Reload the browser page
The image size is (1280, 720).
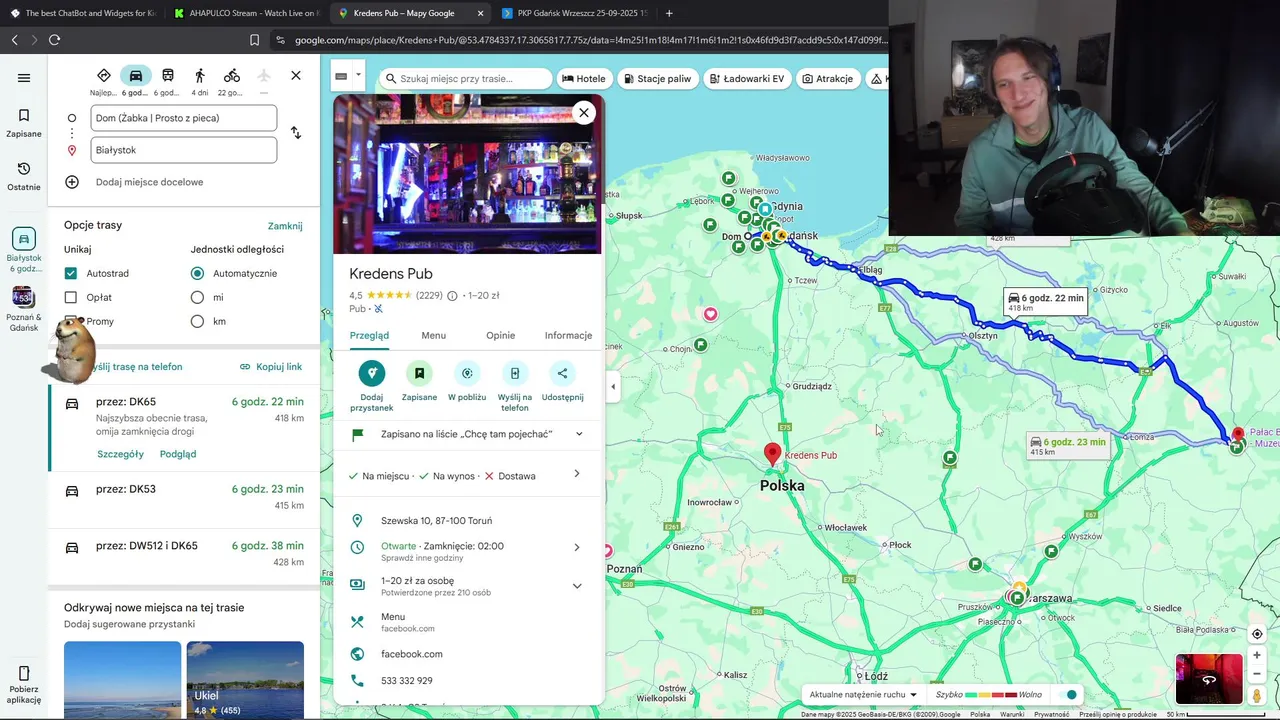[x=54, y=40]
